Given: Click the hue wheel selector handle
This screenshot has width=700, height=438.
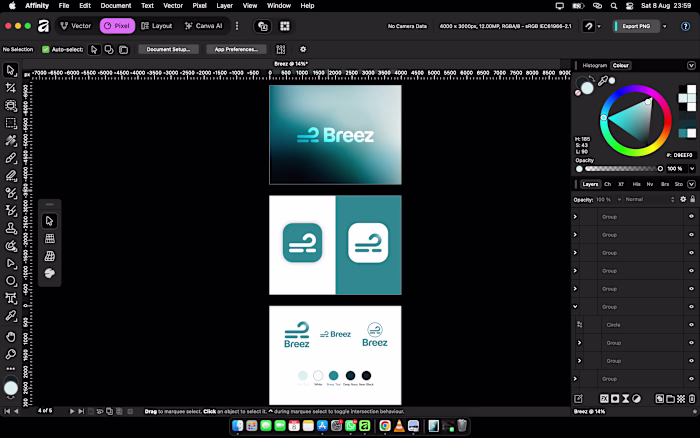Looking at the screenshot, I should (604, 118).
